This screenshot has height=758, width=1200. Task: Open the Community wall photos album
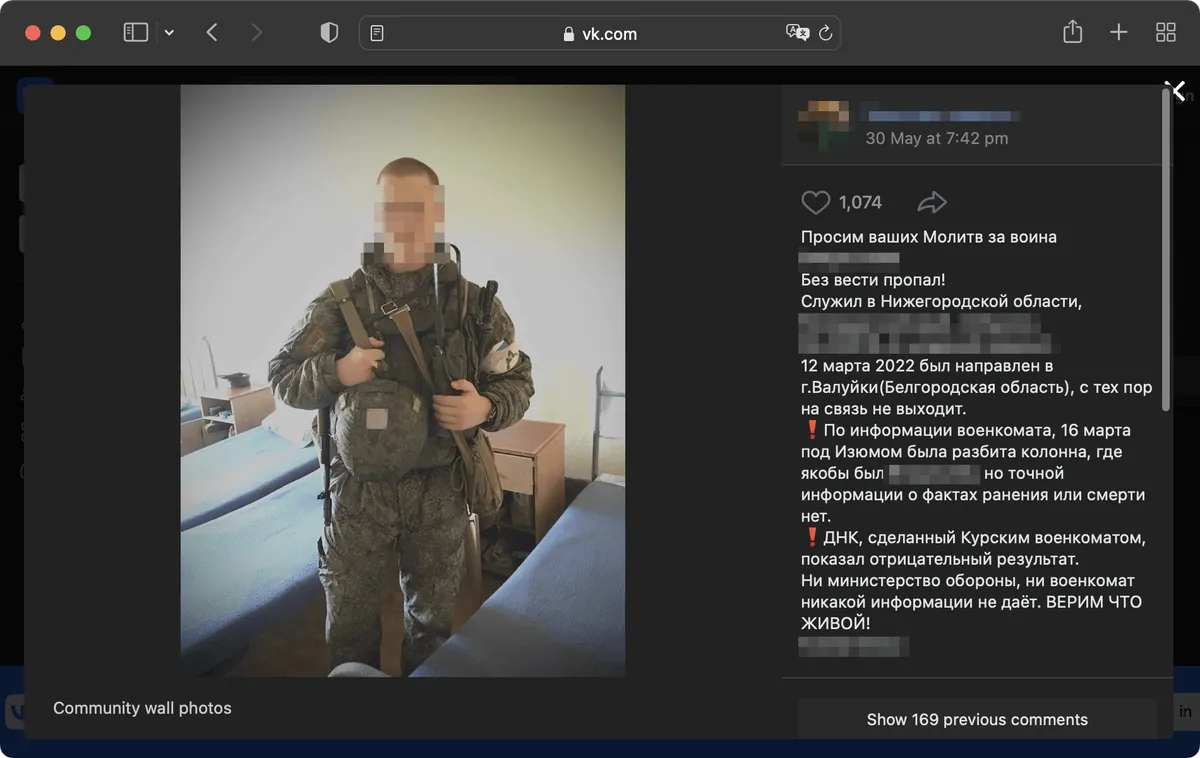tap(142, 708)
